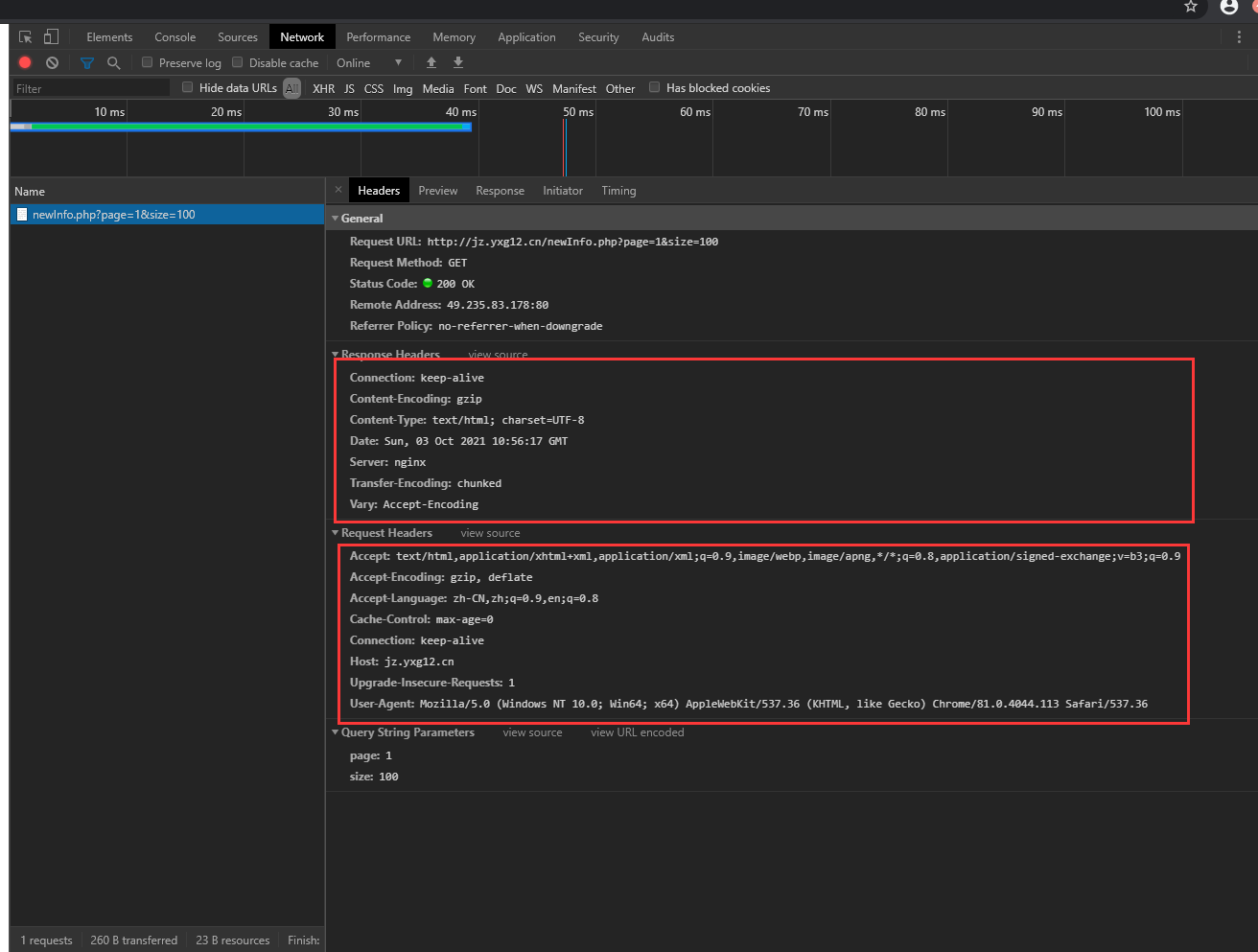Click the Remote Address 49.235.83.178:80 value

498,305
